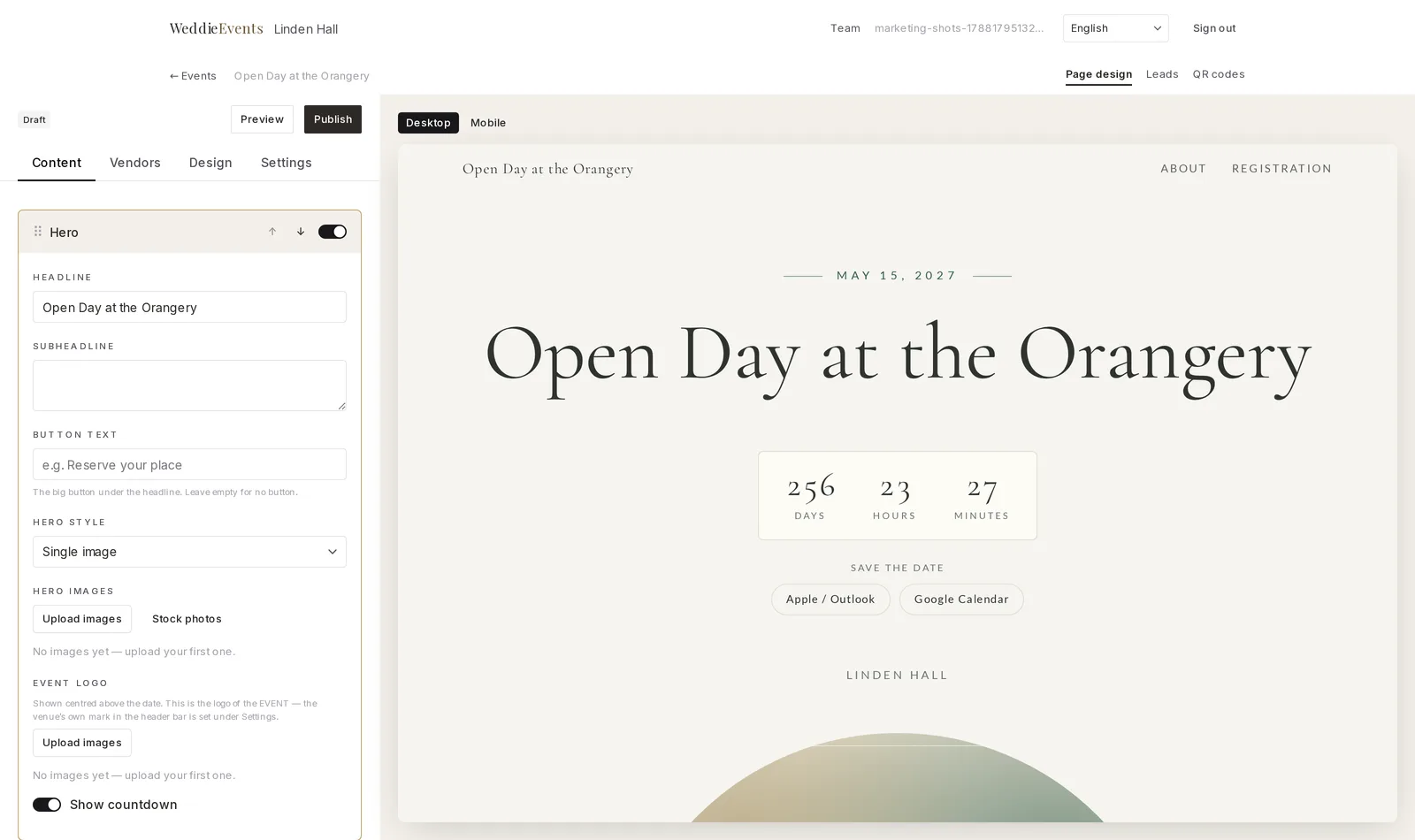Go to the Settings tab
The width and height of the screenshot is (1415, 840).
point(287,163)
